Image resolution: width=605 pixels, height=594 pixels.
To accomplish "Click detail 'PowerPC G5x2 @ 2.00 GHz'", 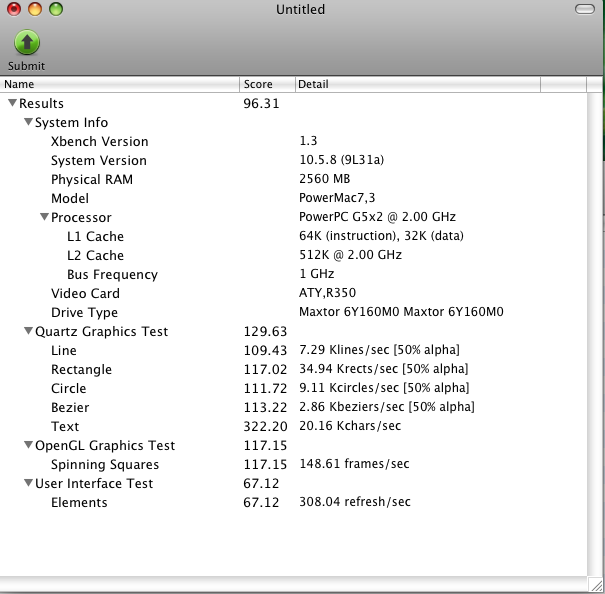I will (377, 217).
